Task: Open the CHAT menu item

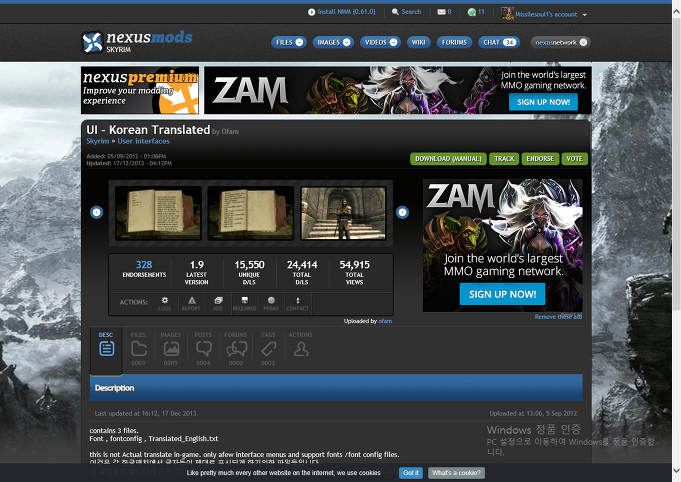Action: [x=499, y=42]
